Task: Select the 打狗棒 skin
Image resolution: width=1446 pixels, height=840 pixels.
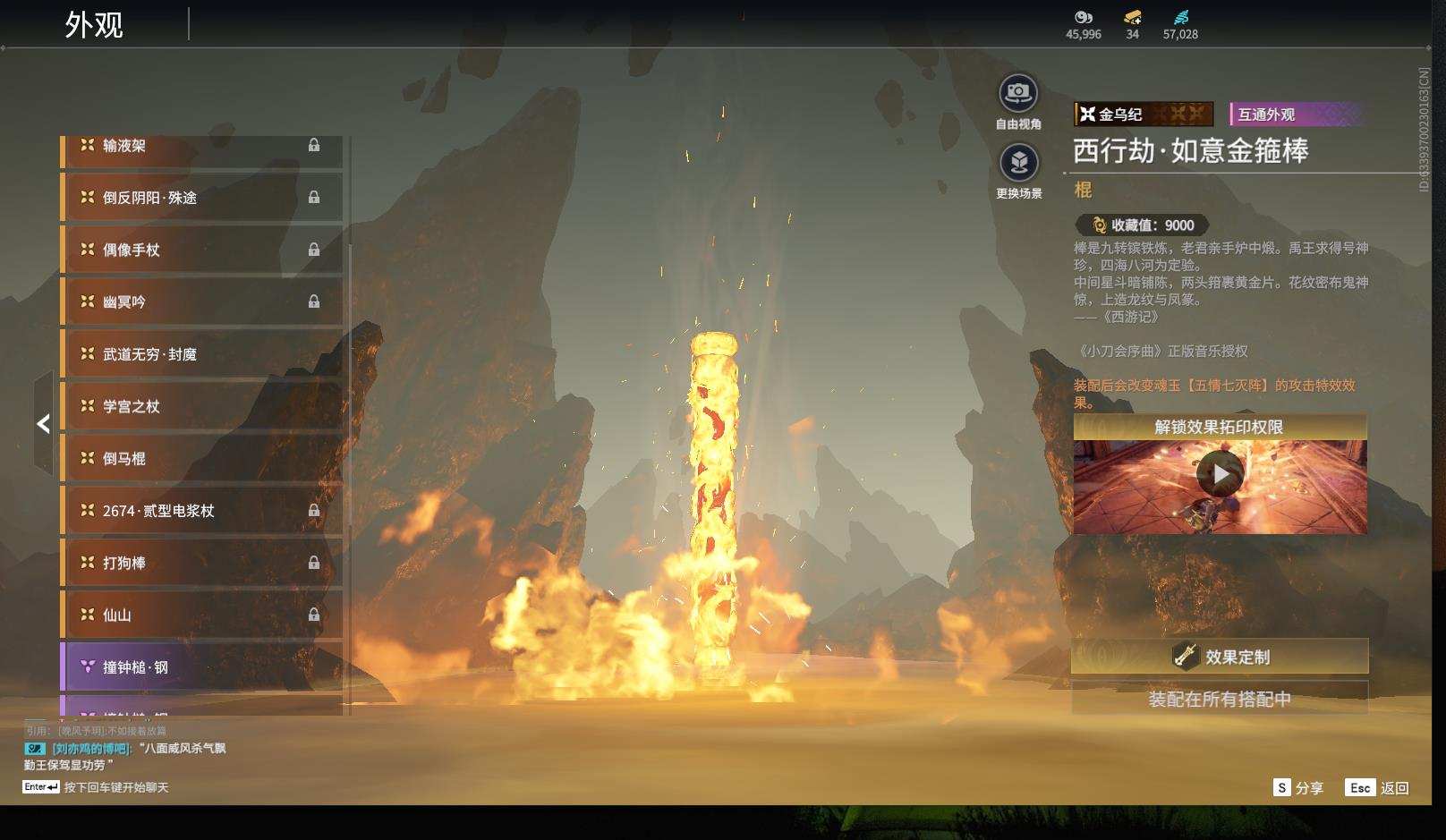Action: click(201, 563)
